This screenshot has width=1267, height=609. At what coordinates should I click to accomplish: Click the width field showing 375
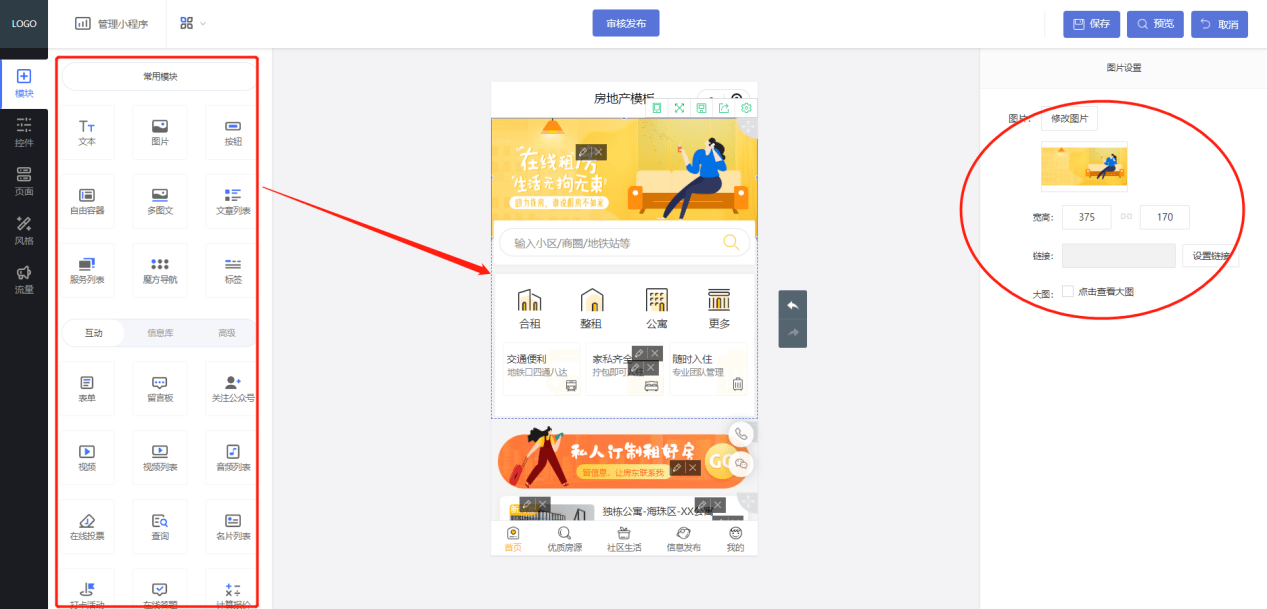1087,217
